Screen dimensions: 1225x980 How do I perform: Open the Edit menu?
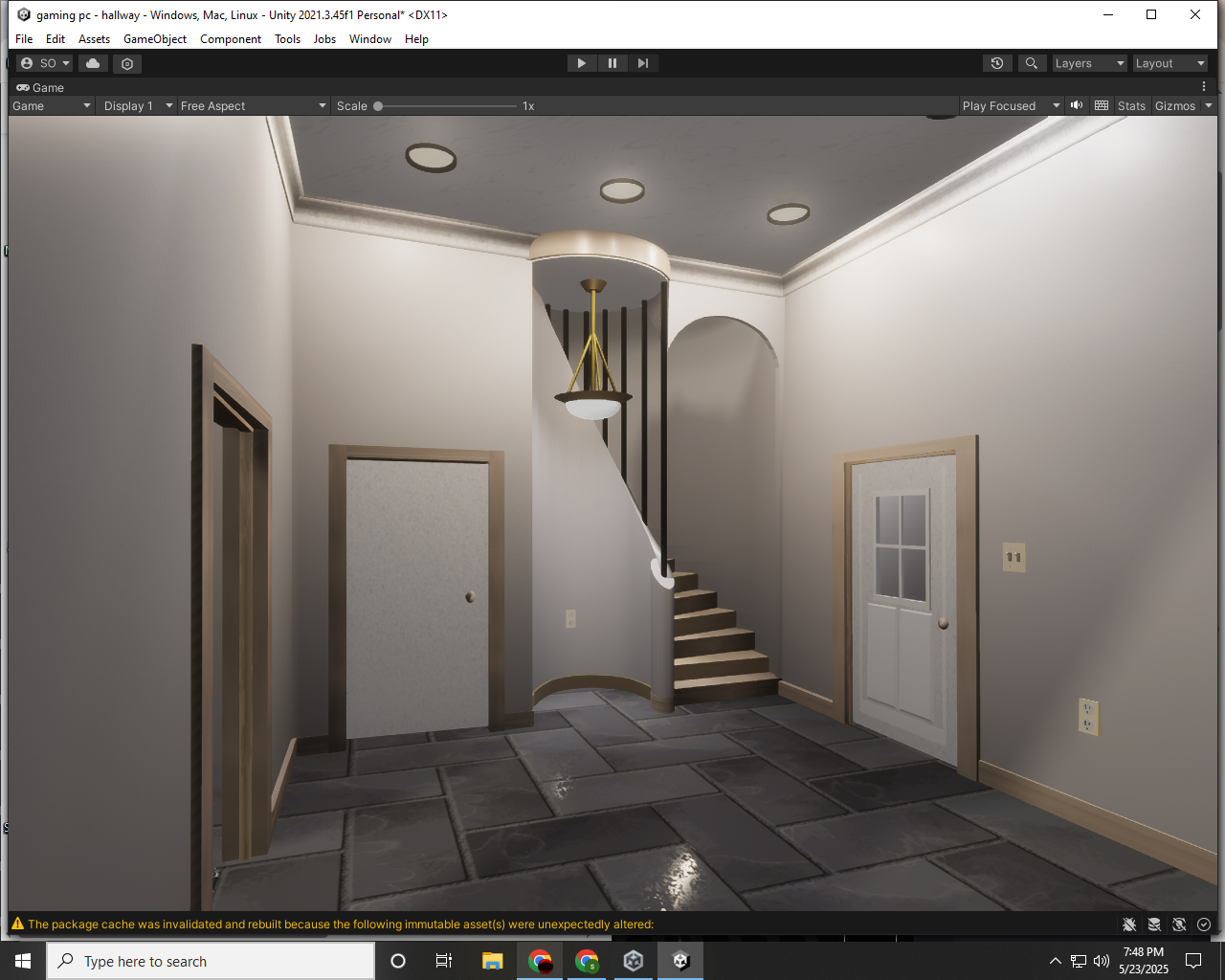point(56,39)
